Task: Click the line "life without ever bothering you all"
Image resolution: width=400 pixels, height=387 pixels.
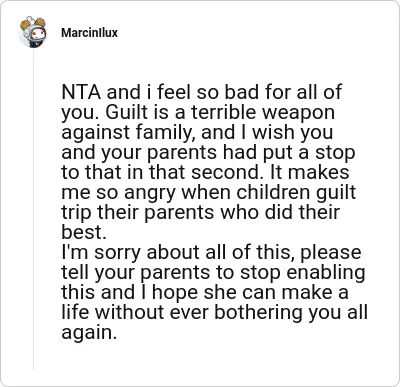Action: [214, 312]
